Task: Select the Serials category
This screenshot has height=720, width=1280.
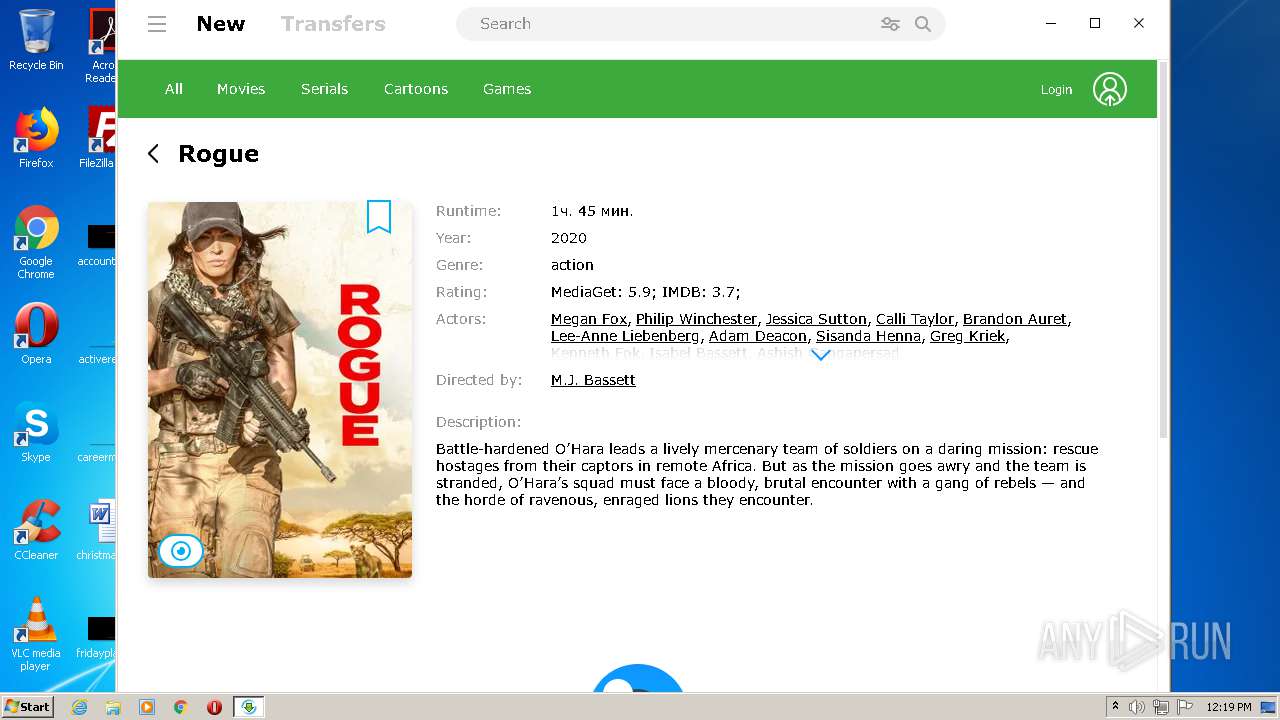Action: (324, 89)
